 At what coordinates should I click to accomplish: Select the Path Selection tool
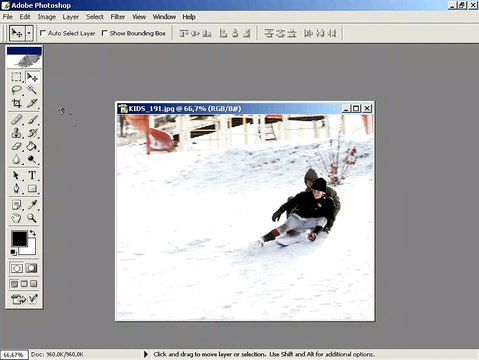pyautogui.click(x=16, y=175)
